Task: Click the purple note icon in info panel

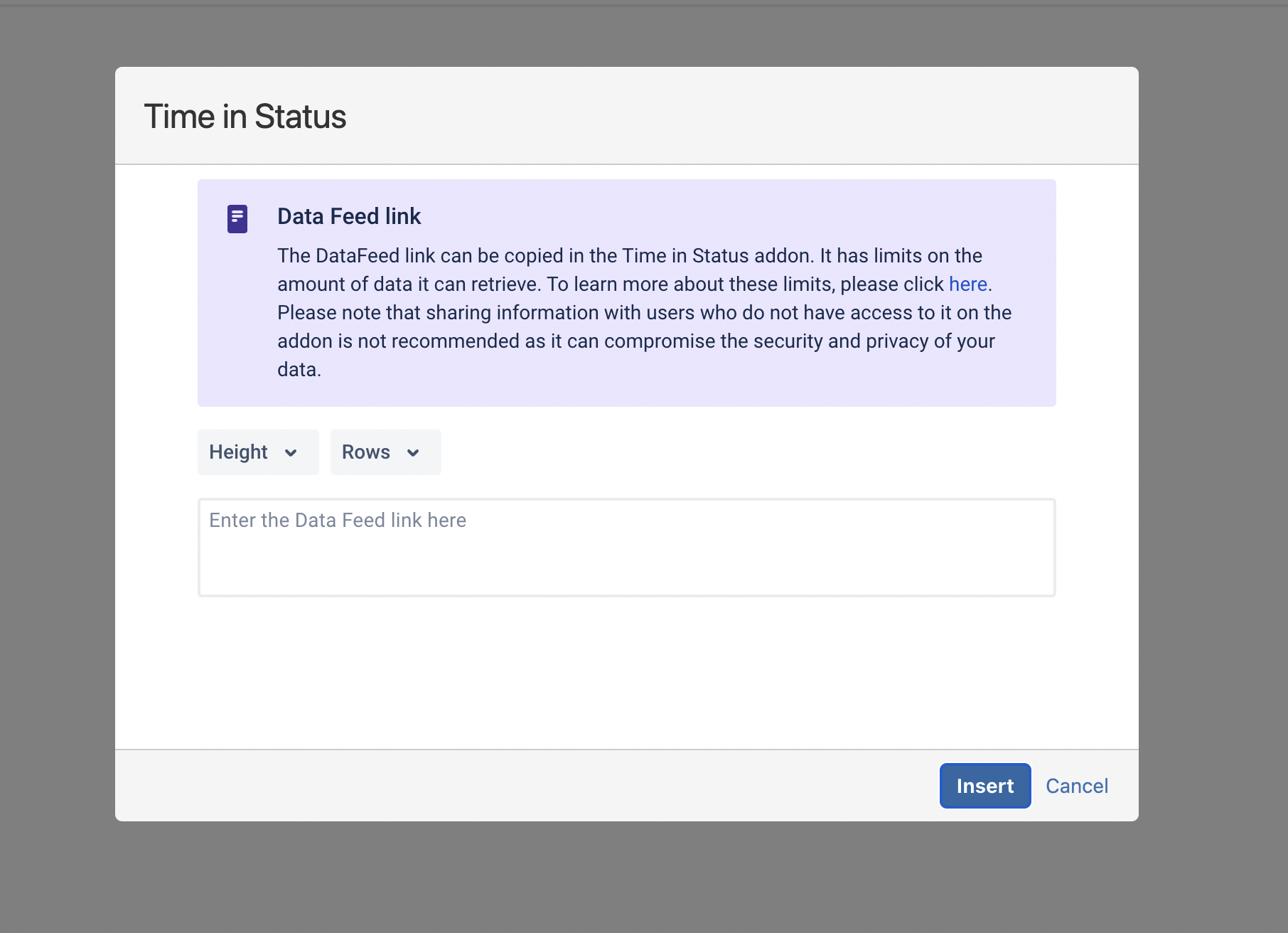Action: click(x=237, y=219)
